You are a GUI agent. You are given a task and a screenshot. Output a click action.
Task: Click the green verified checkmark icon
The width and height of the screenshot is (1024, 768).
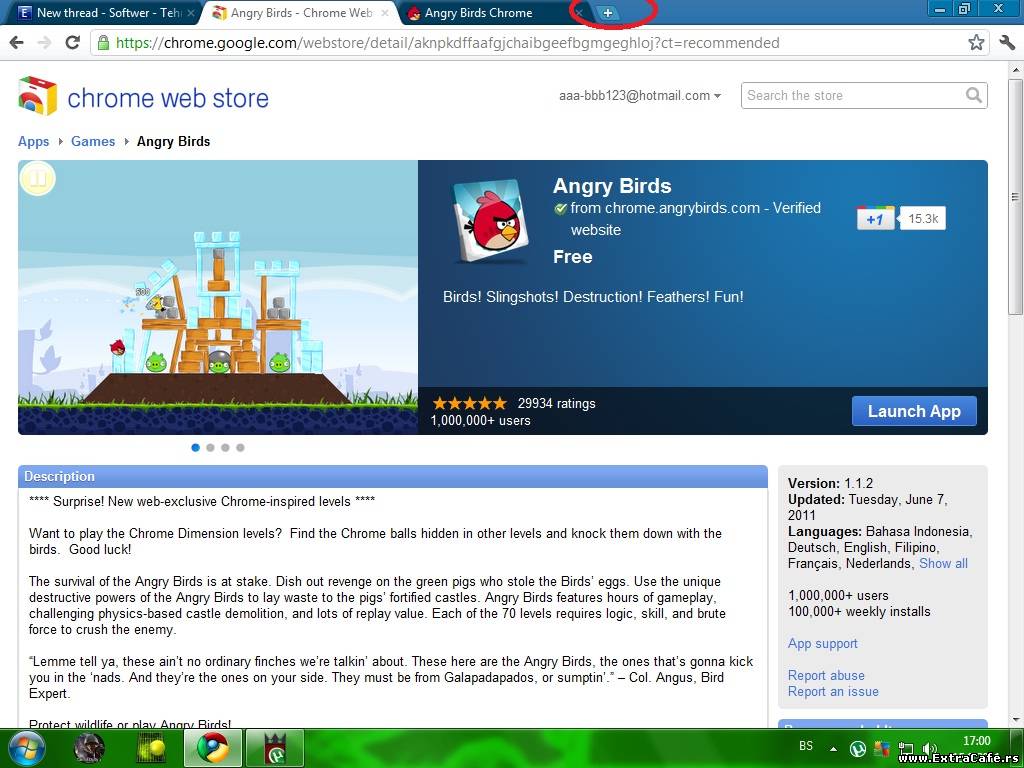[560, 209]
